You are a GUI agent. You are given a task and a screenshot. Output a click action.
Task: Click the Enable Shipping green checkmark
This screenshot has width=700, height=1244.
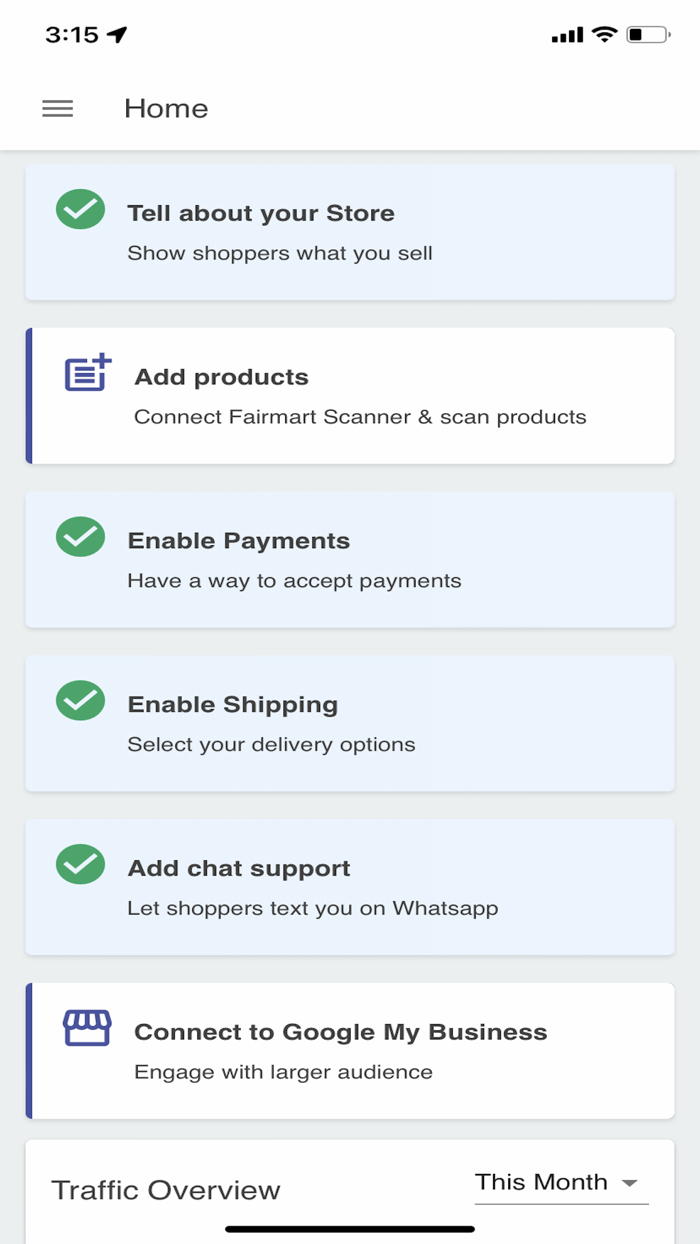(80, 701)
